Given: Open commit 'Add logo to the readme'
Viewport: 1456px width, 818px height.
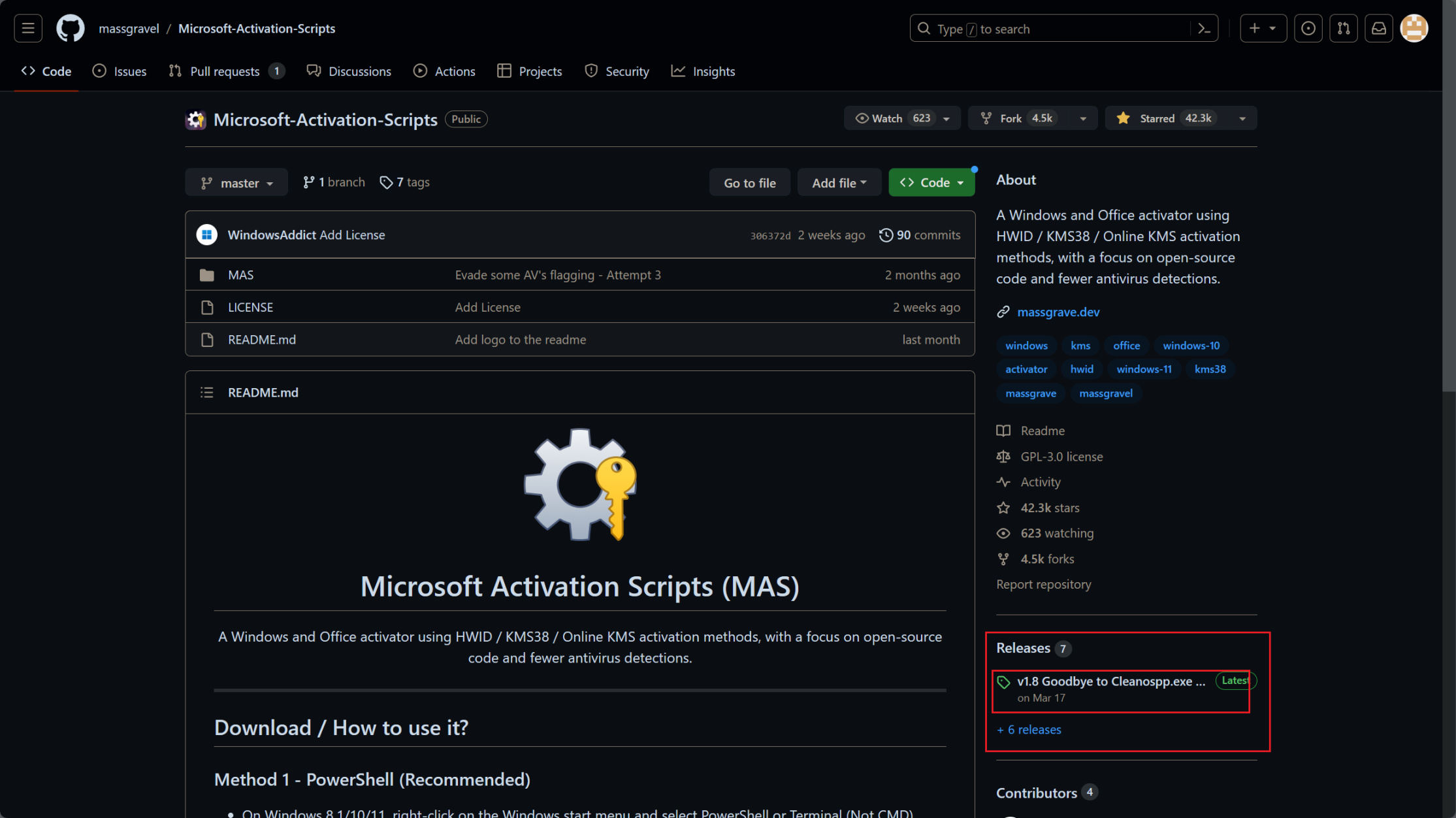Looking at the screenshot, I should click(521, 340).
